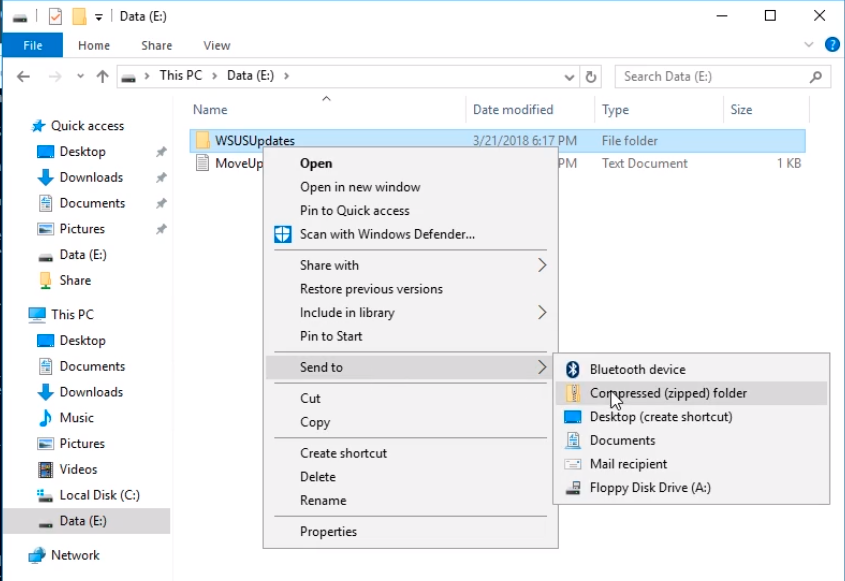Image resolution: width=845 pixels, height=581 pixels.
Task: Send to Compressed (zipped) folder
Action: point(691,393)
